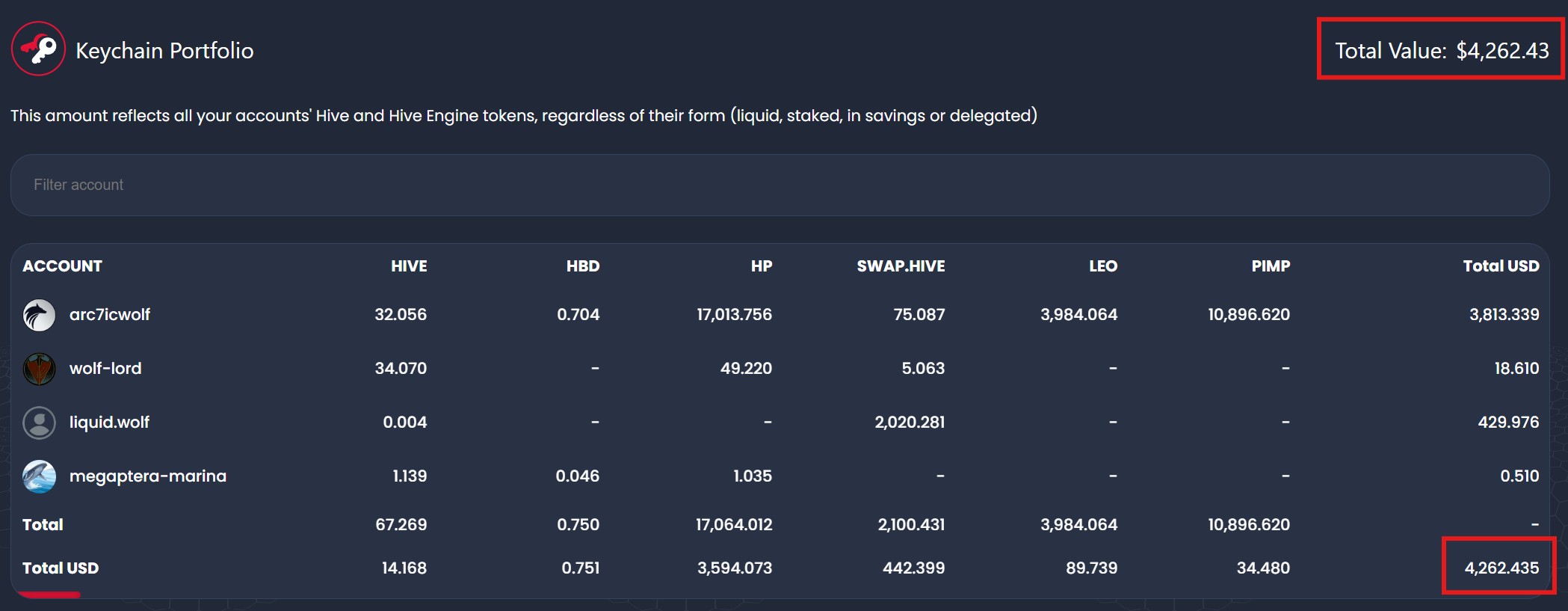Click the Keychain Portfolio title
This screenshot has height=611, width=1568.
point(164,51)
